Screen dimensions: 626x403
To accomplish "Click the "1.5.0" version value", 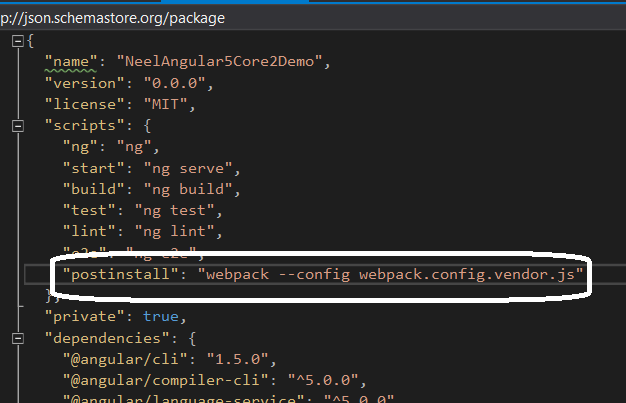I will coord(238,360).
